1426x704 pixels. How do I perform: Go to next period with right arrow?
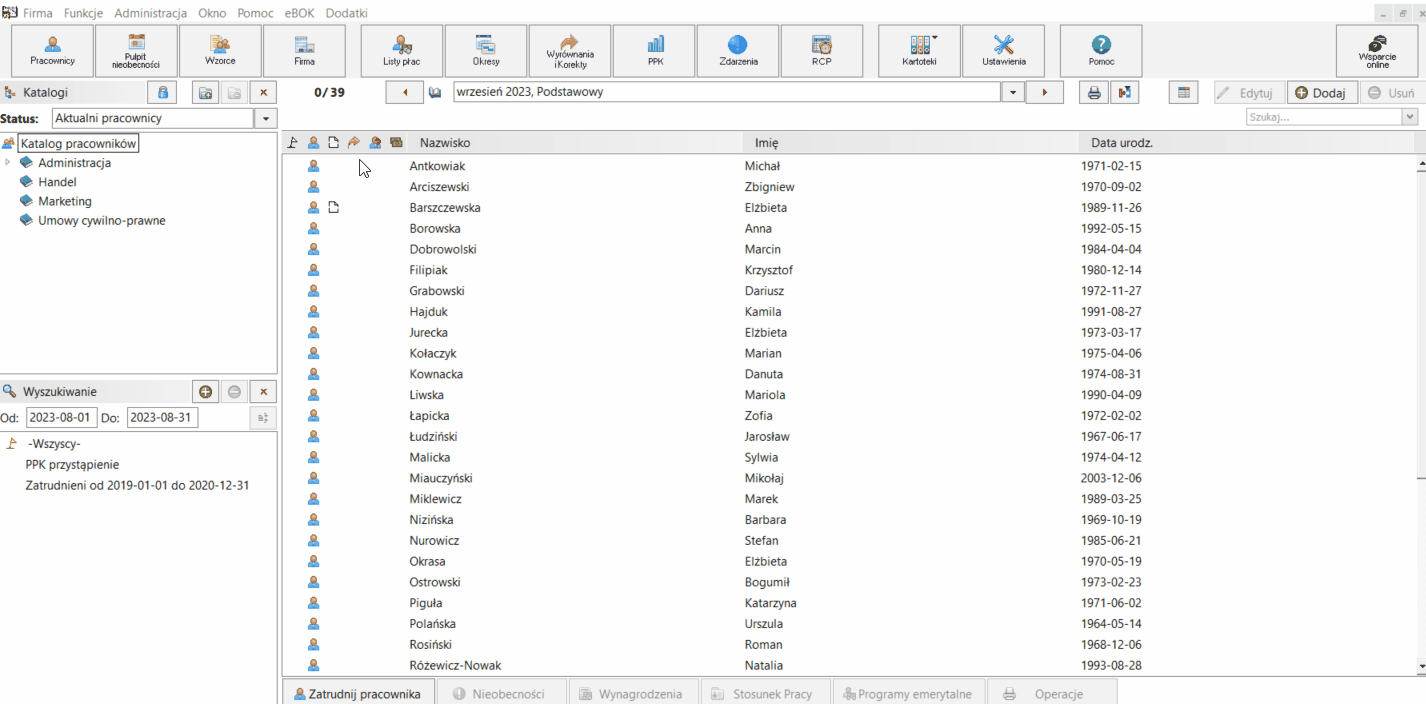(1045, 93)
